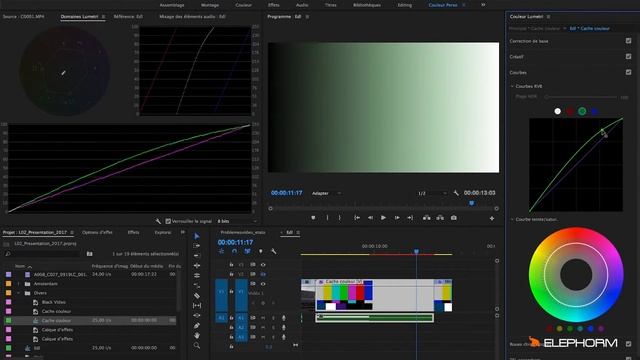Image resolution: width=640 pixels, height=360 pixels.
Task: Toggle V1 track eye visibility
Action: click(263, 284)
